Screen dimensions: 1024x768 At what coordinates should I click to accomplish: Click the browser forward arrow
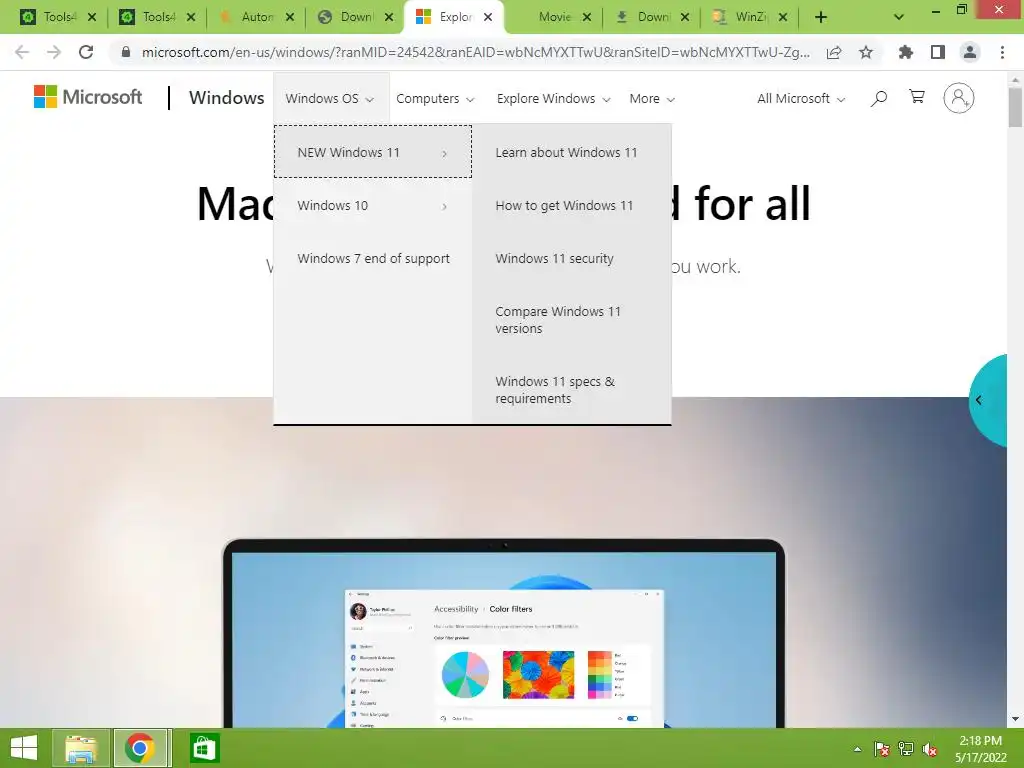tap(54, 52)
